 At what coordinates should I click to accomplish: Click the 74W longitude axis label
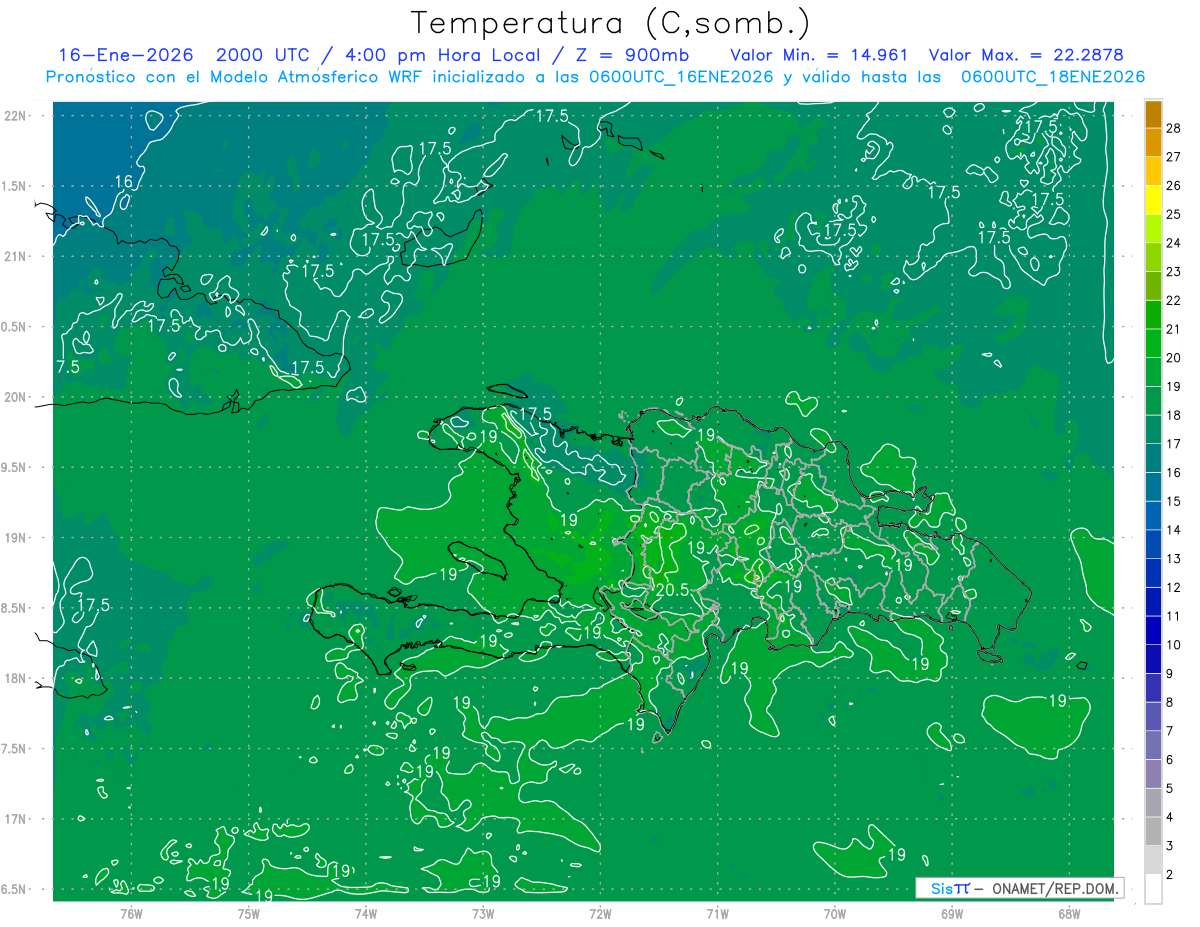pyautogui.click(x=366, y=914)
